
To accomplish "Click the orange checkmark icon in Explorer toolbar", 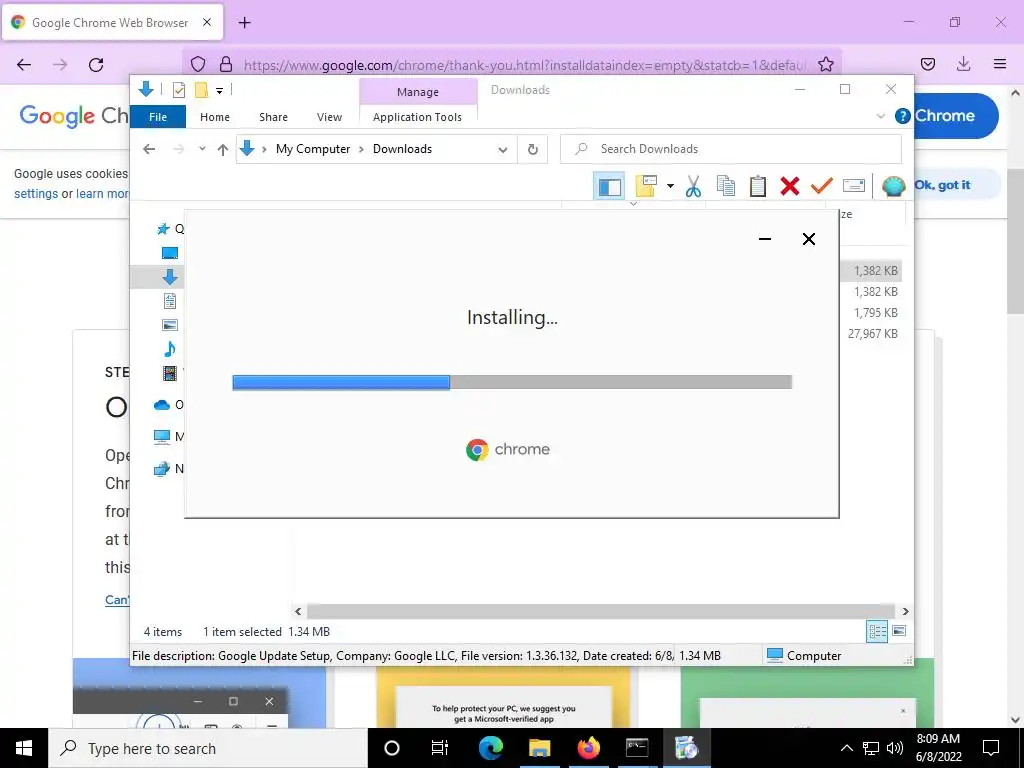I will (822, 186).
